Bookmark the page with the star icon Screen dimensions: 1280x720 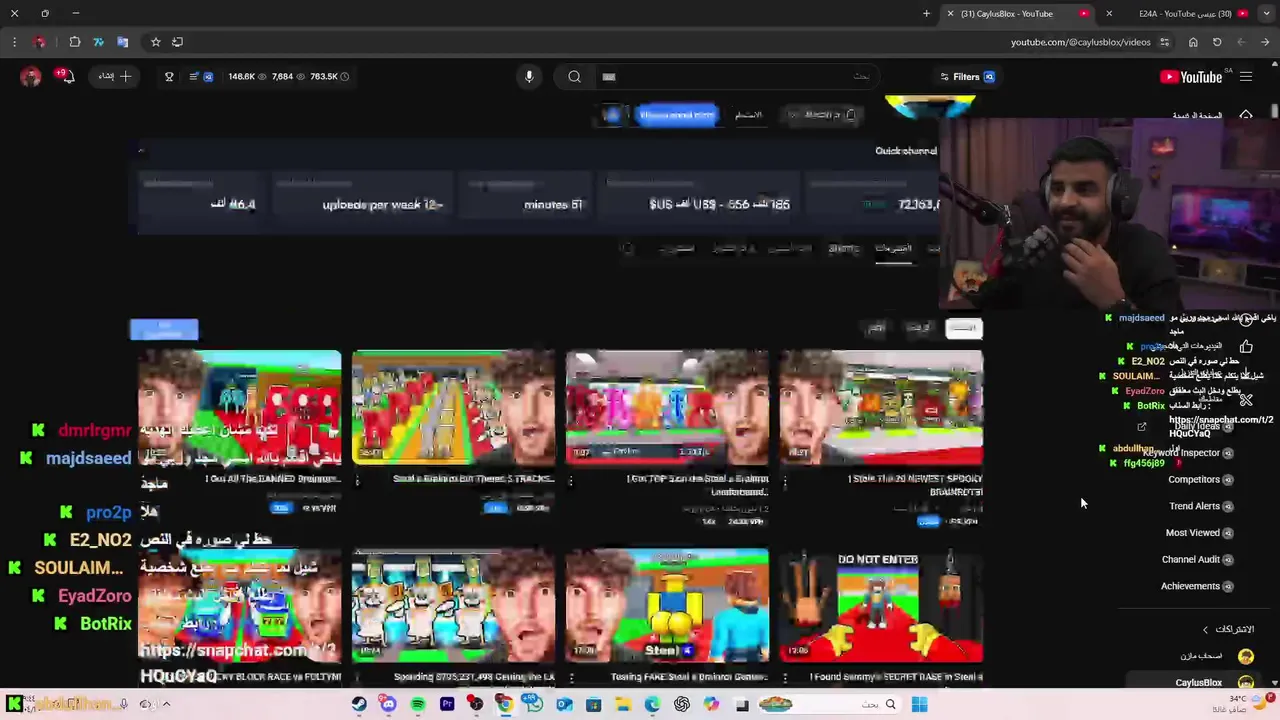[156, 42]
